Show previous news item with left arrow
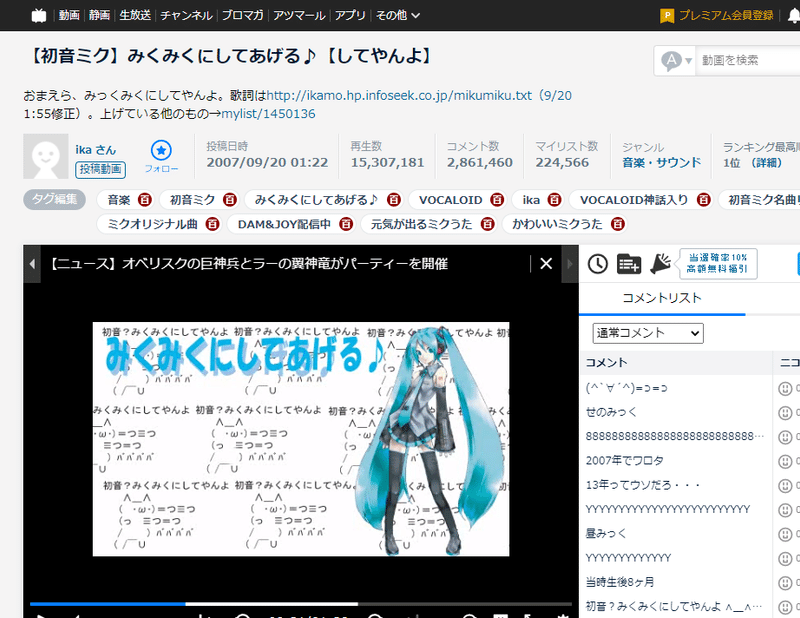Image resolution: width=800 pixels, height=618 pixels. [x=32, y=264]
